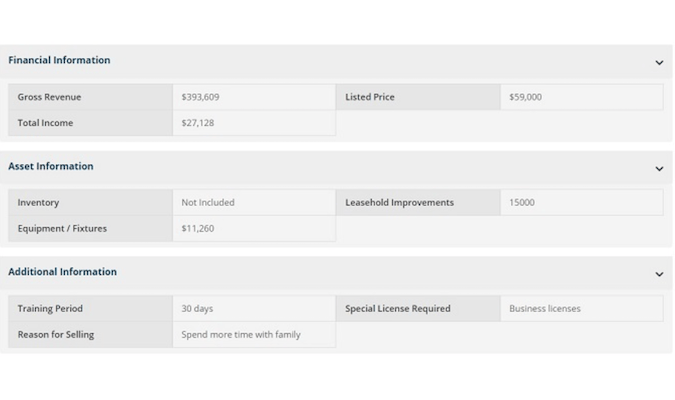The height and width of the screenshot is (400, 675).
Task: Select the Spend more time with family text
Action: [241, 334]
